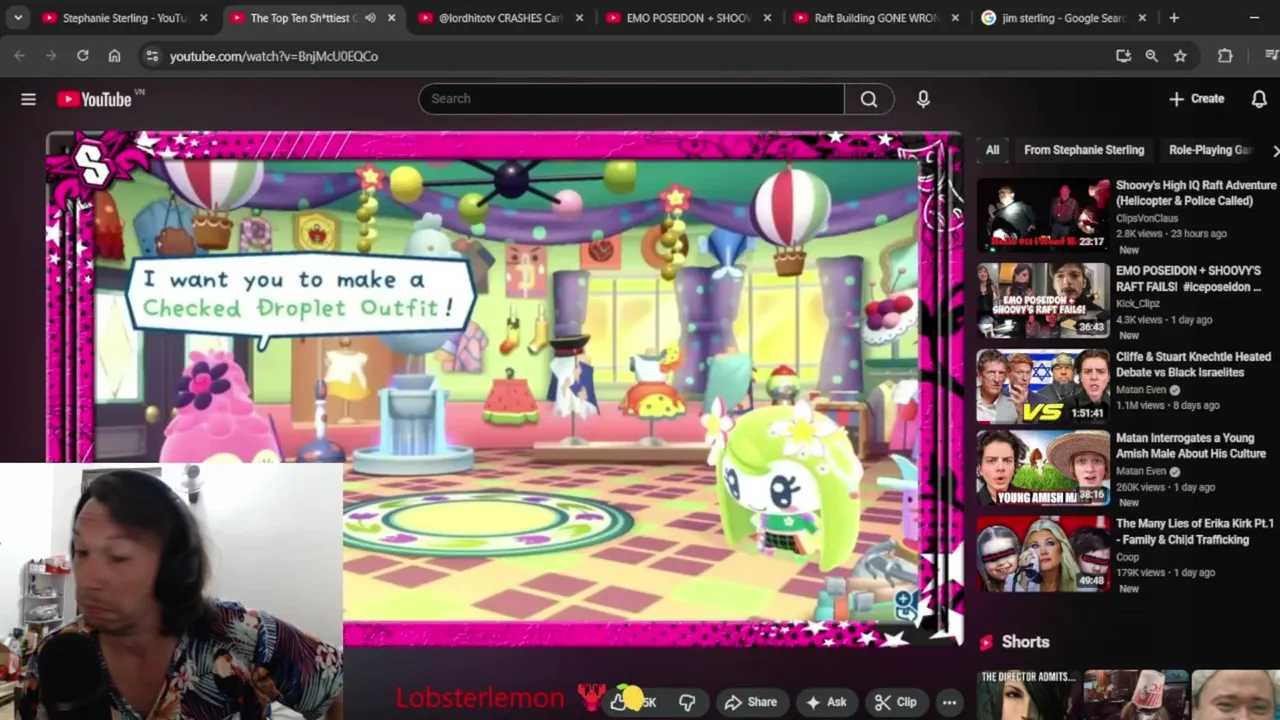The height and width of the screenshot is (720, 1280).
Task: Show more filter chips with arrow
Action: (x=1274, y=150)
